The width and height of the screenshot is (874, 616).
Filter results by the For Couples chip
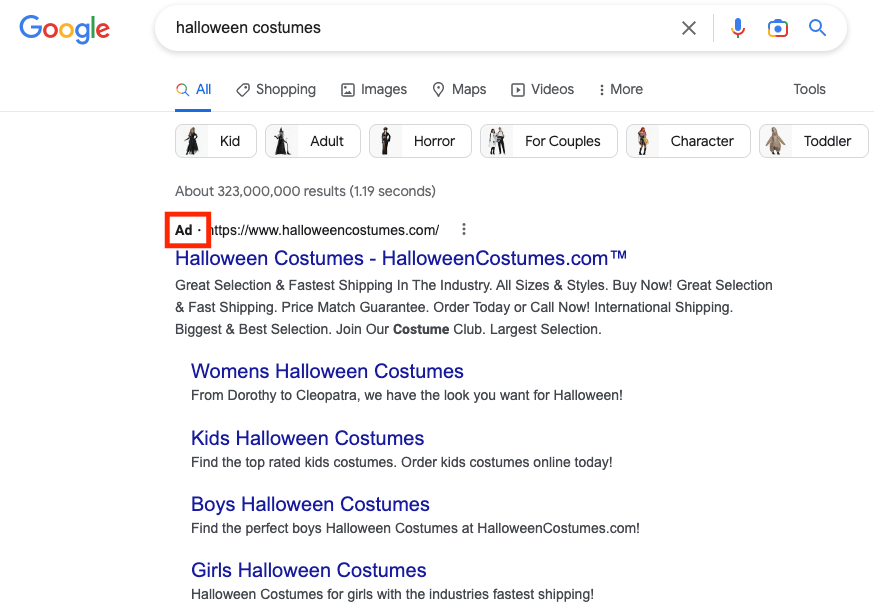tap(549, 141)
